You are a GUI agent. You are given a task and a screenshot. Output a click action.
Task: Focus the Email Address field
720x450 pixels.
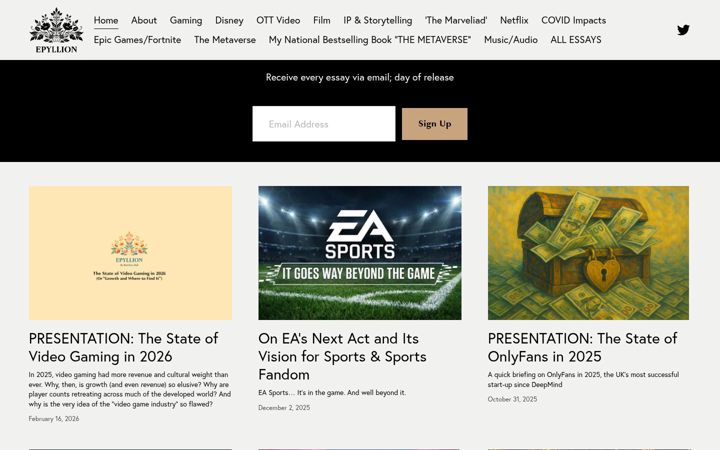(324, 124)
